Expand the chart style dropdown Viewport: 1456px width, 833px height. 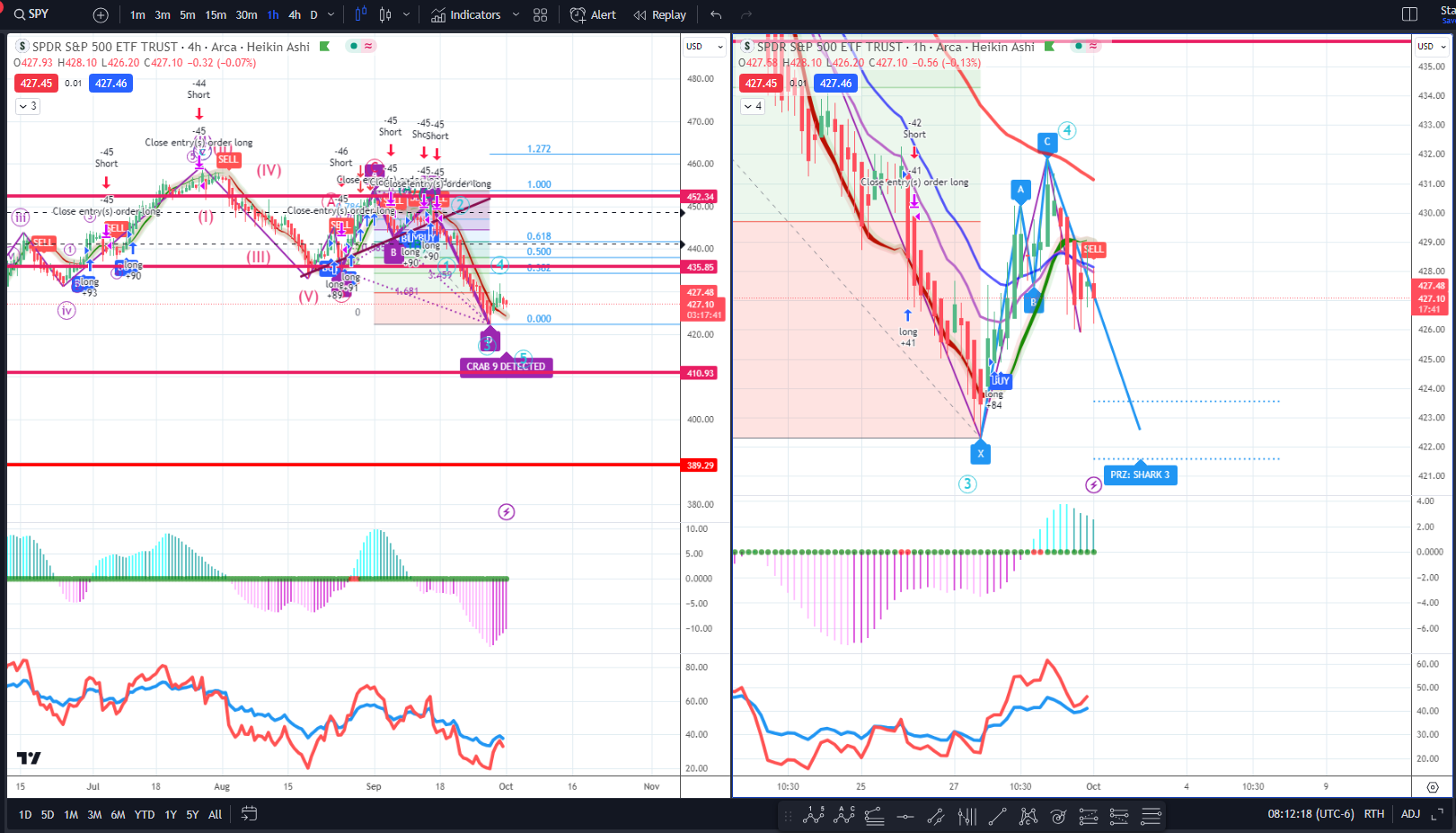tap(407, 15)
